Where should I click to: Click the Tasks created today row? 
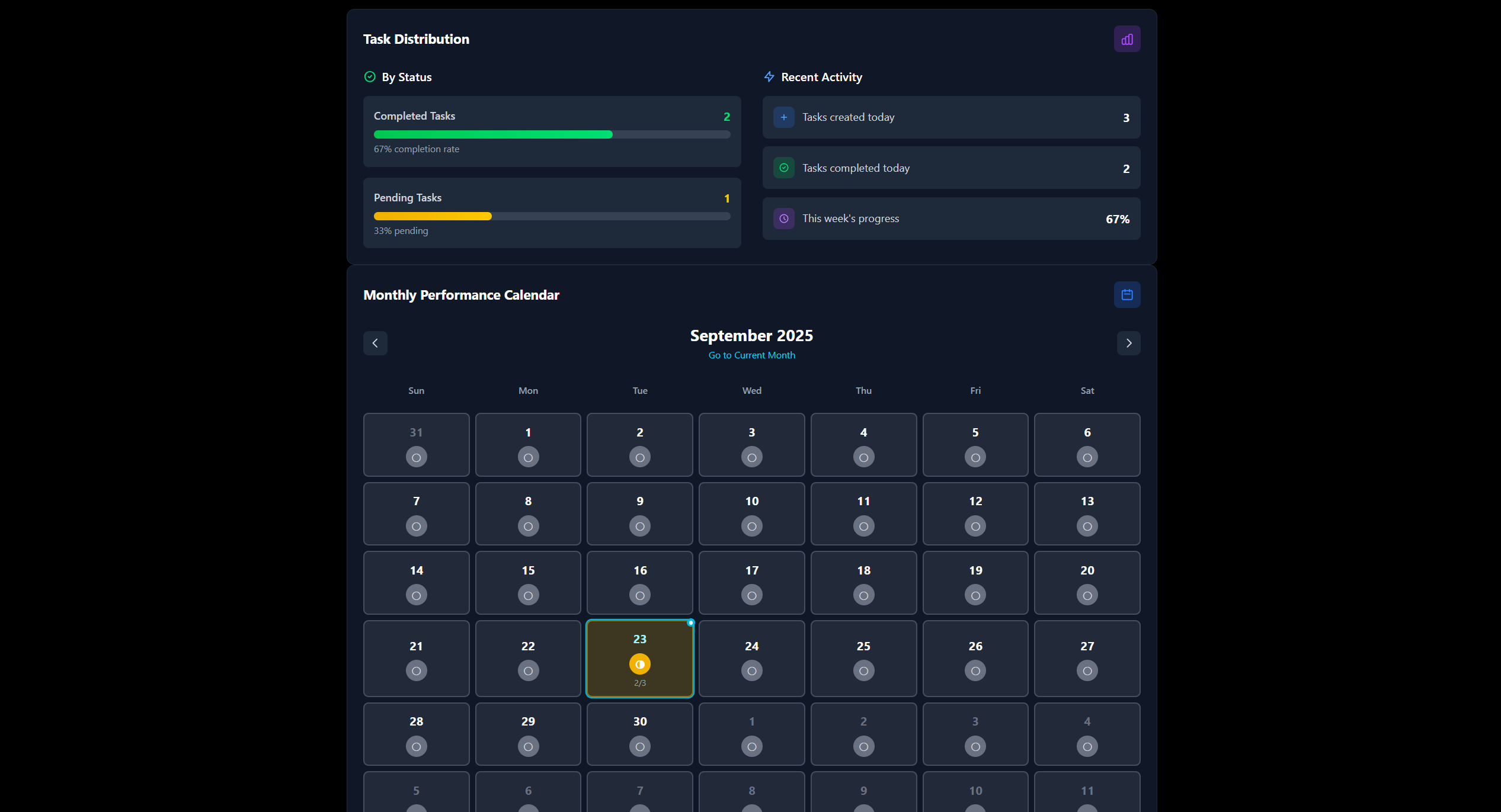(x=951, y=117)
